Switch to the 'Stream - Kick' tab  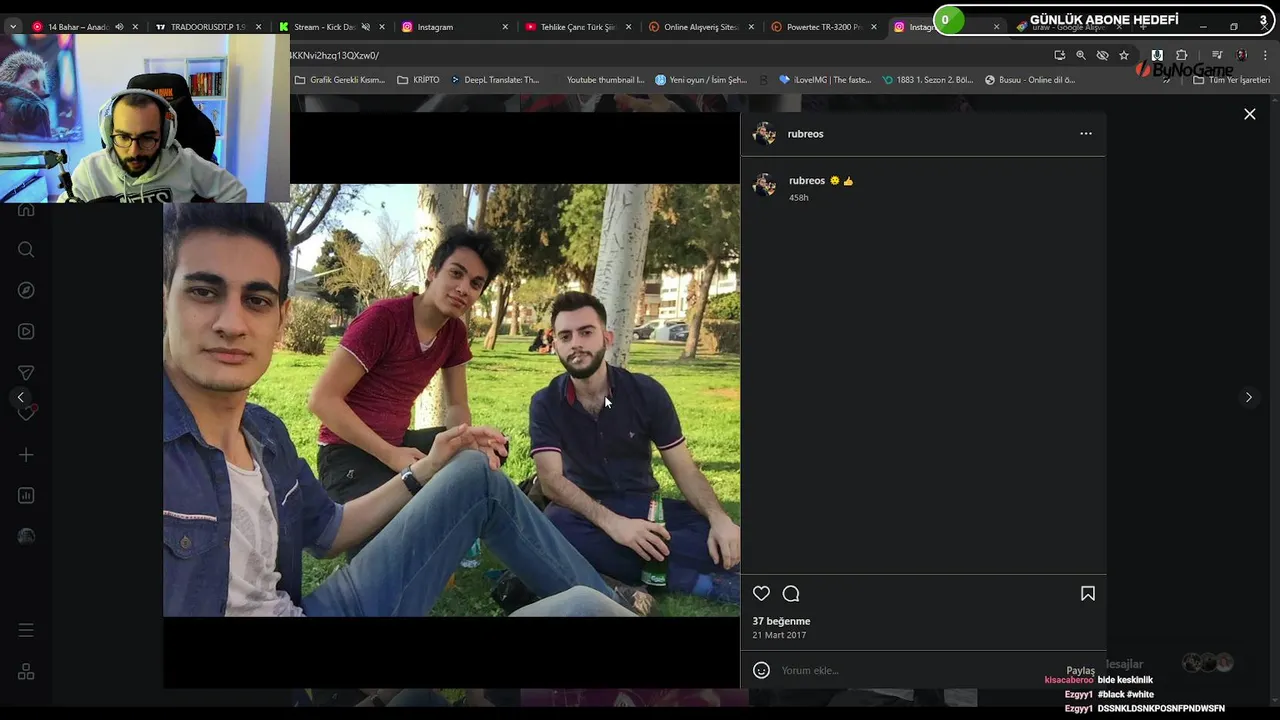pos(318,27)
